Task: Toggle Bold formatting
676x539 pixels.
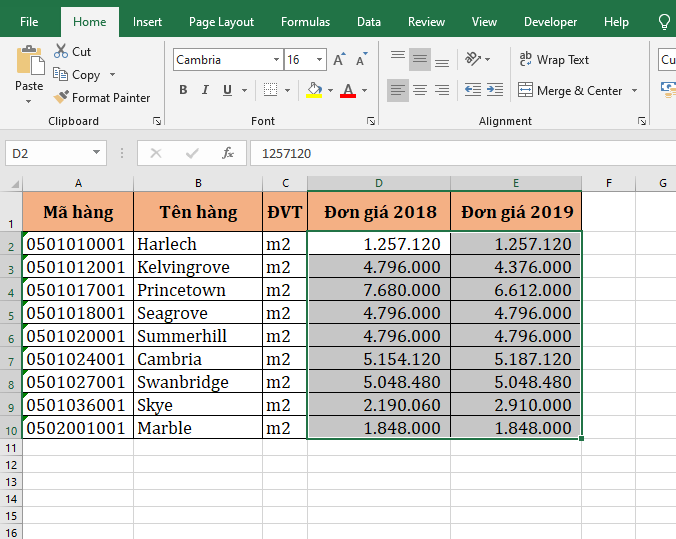Action: pyautogui.click(x=183, y=91)
